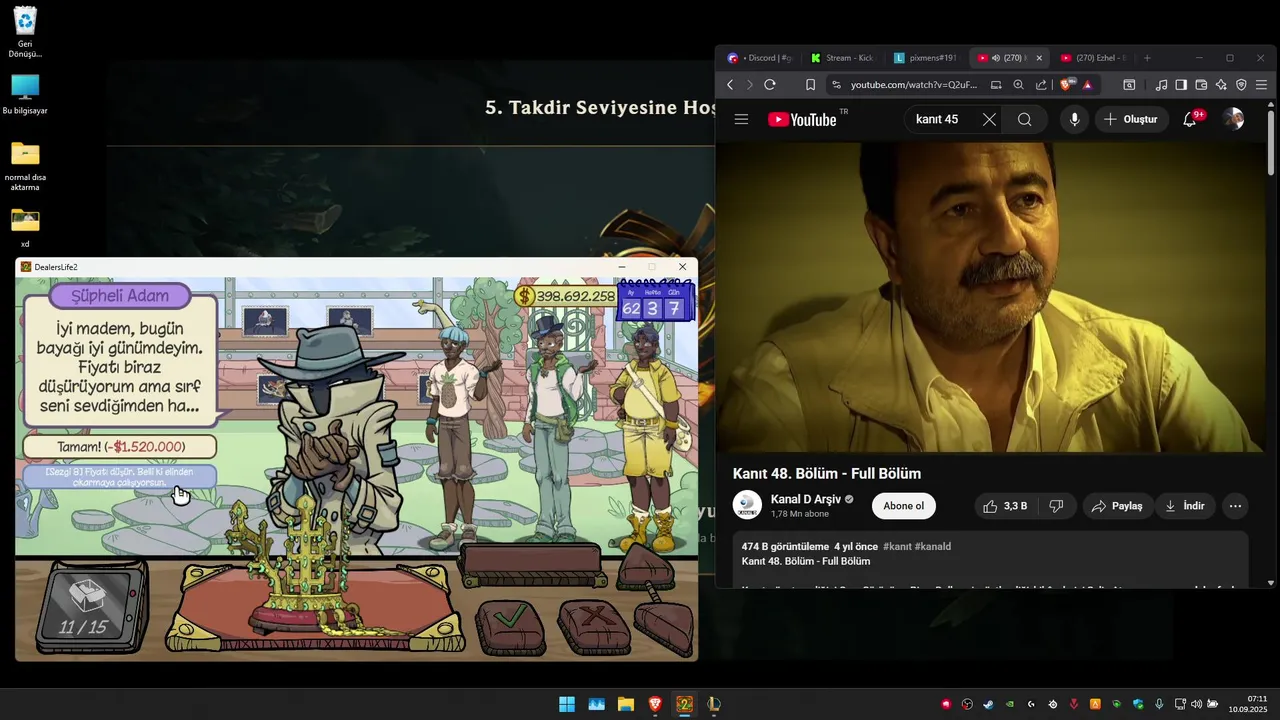Open Brave Shields lion icon

[1067, 85]
